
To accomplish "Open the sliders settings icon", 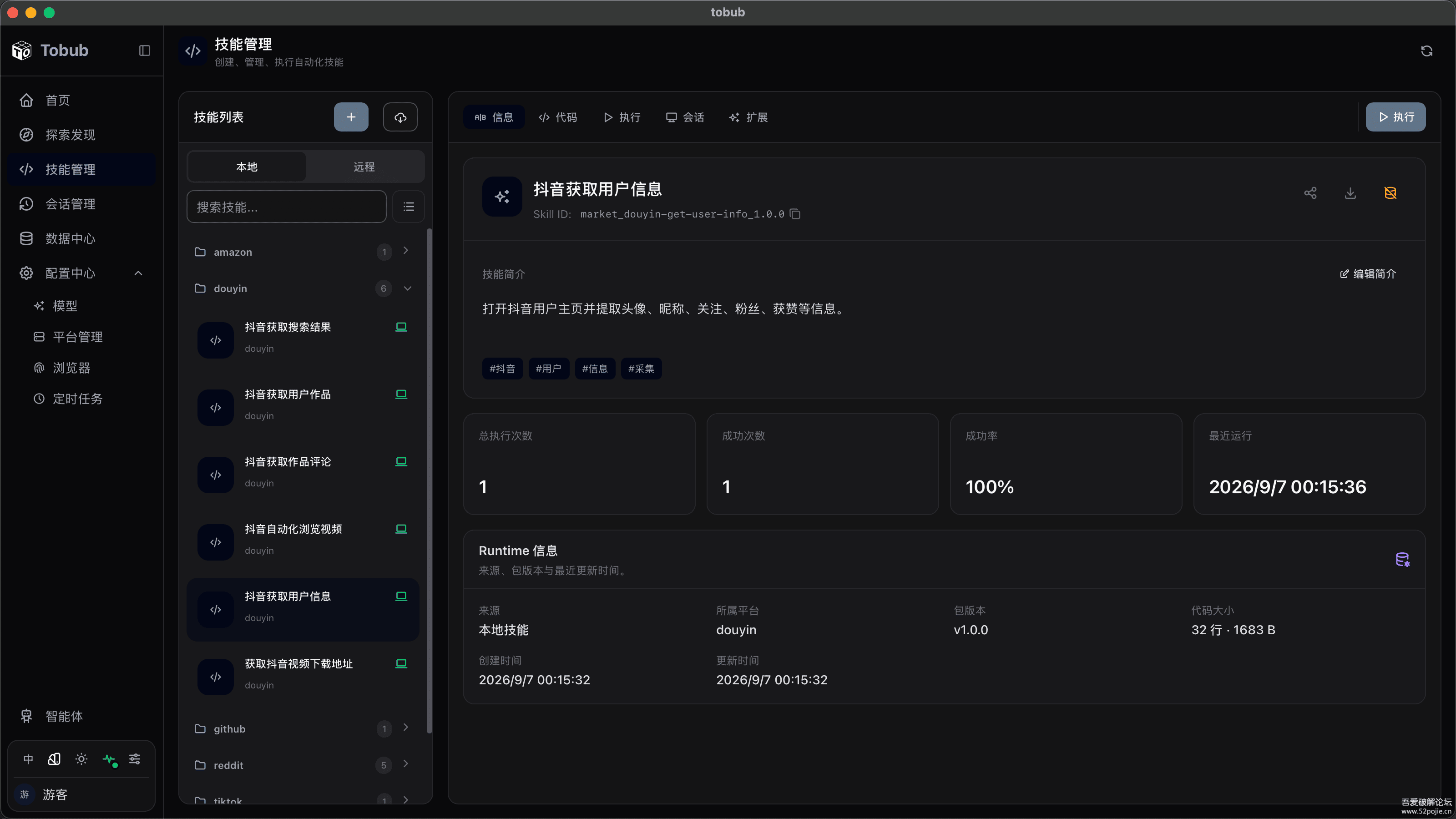I will 135,759.
